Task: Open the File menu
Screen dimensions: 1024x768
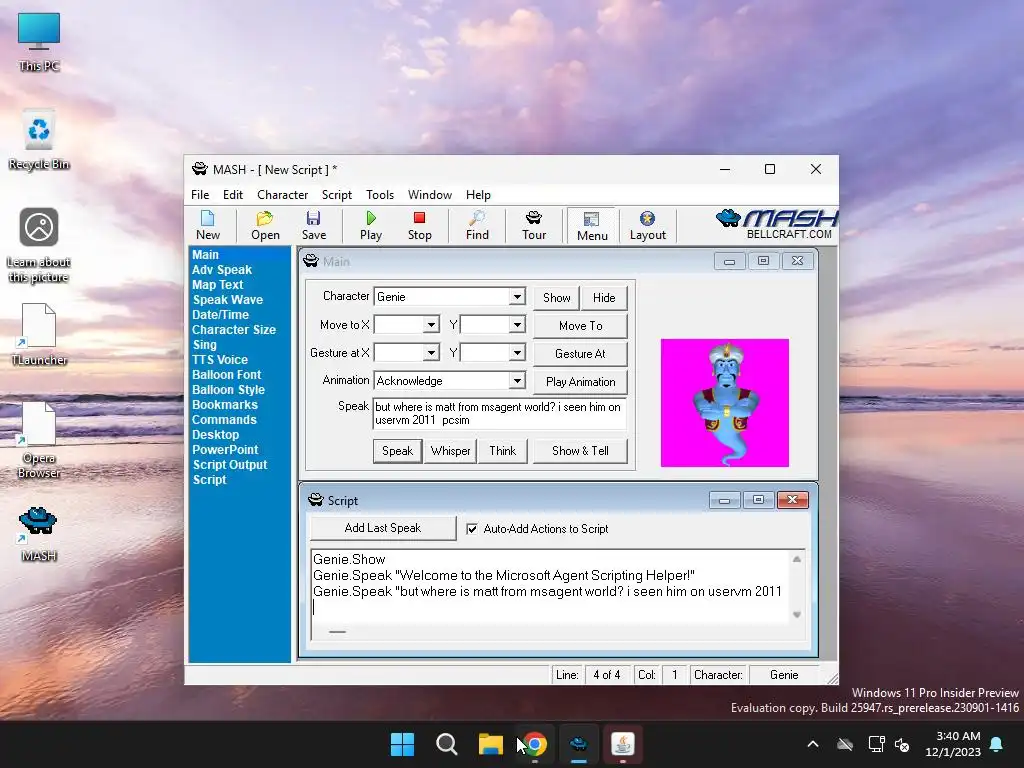Action: [x=200, y=195]
